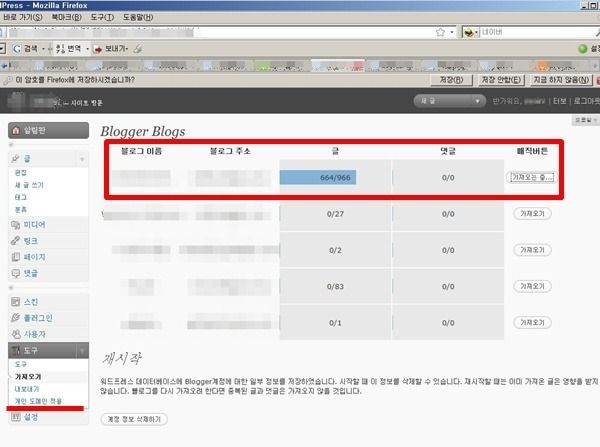Click 가져오기 button for the 0/2 row
Viewport: 600px width, 447px height.
coord(532,250)
